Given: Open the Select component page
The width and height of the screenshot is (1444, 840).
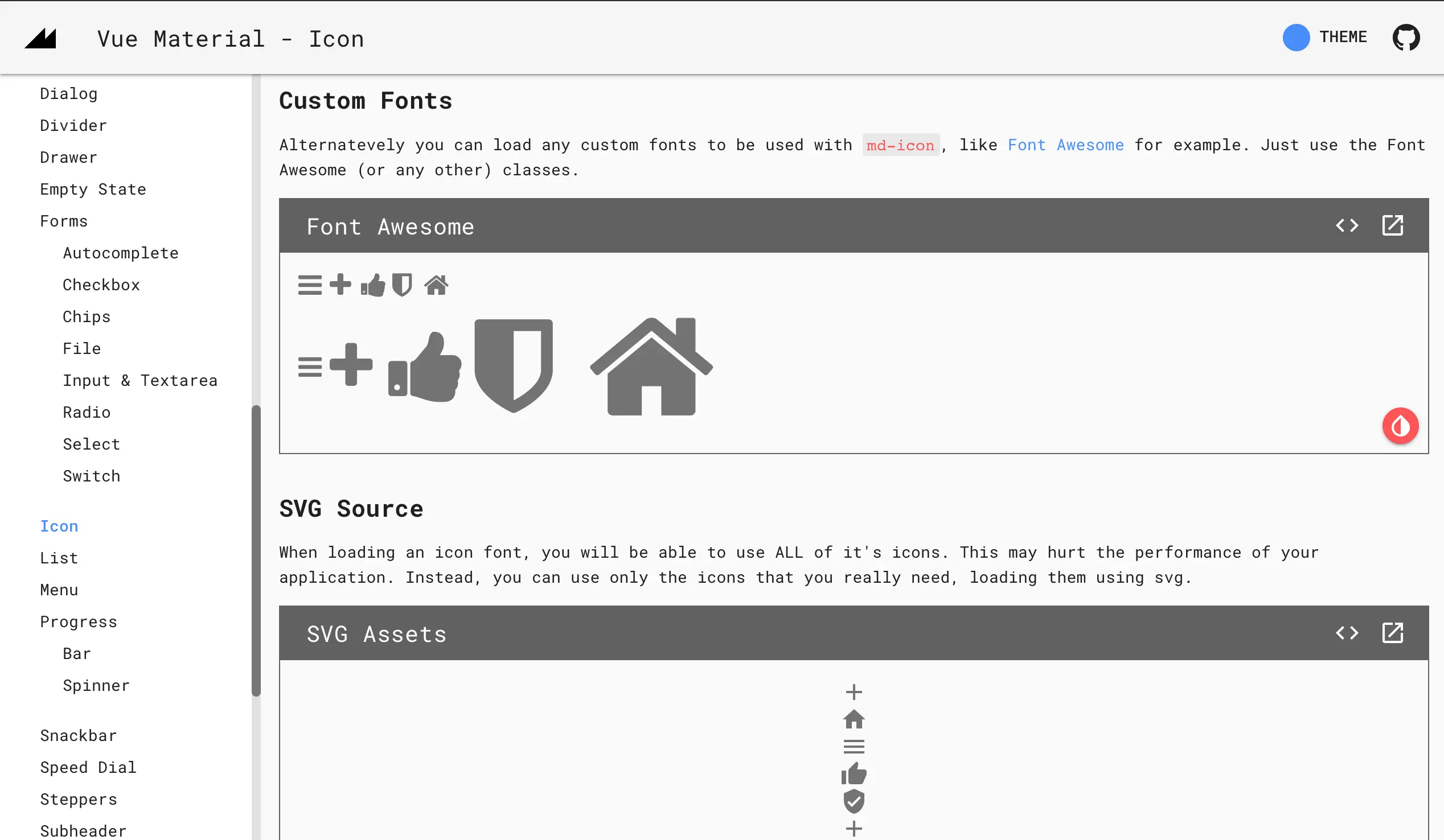Looking at the screenshot, I should (91, 444).
